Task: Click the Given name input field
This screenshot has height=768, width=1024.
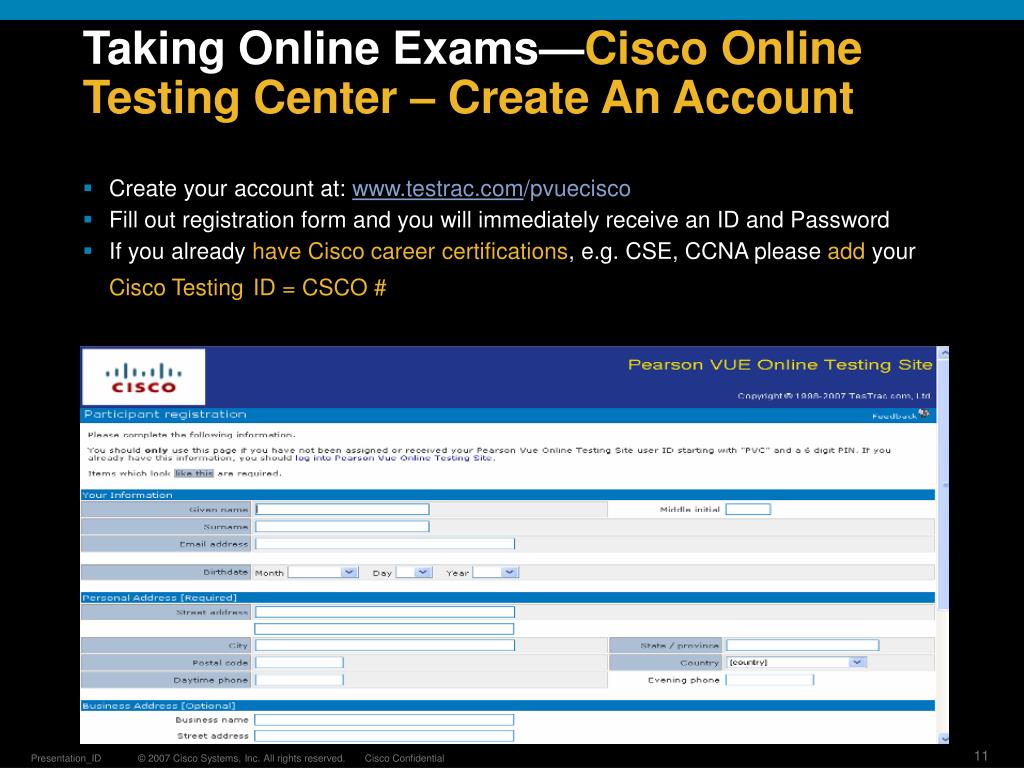Action: 342,509
